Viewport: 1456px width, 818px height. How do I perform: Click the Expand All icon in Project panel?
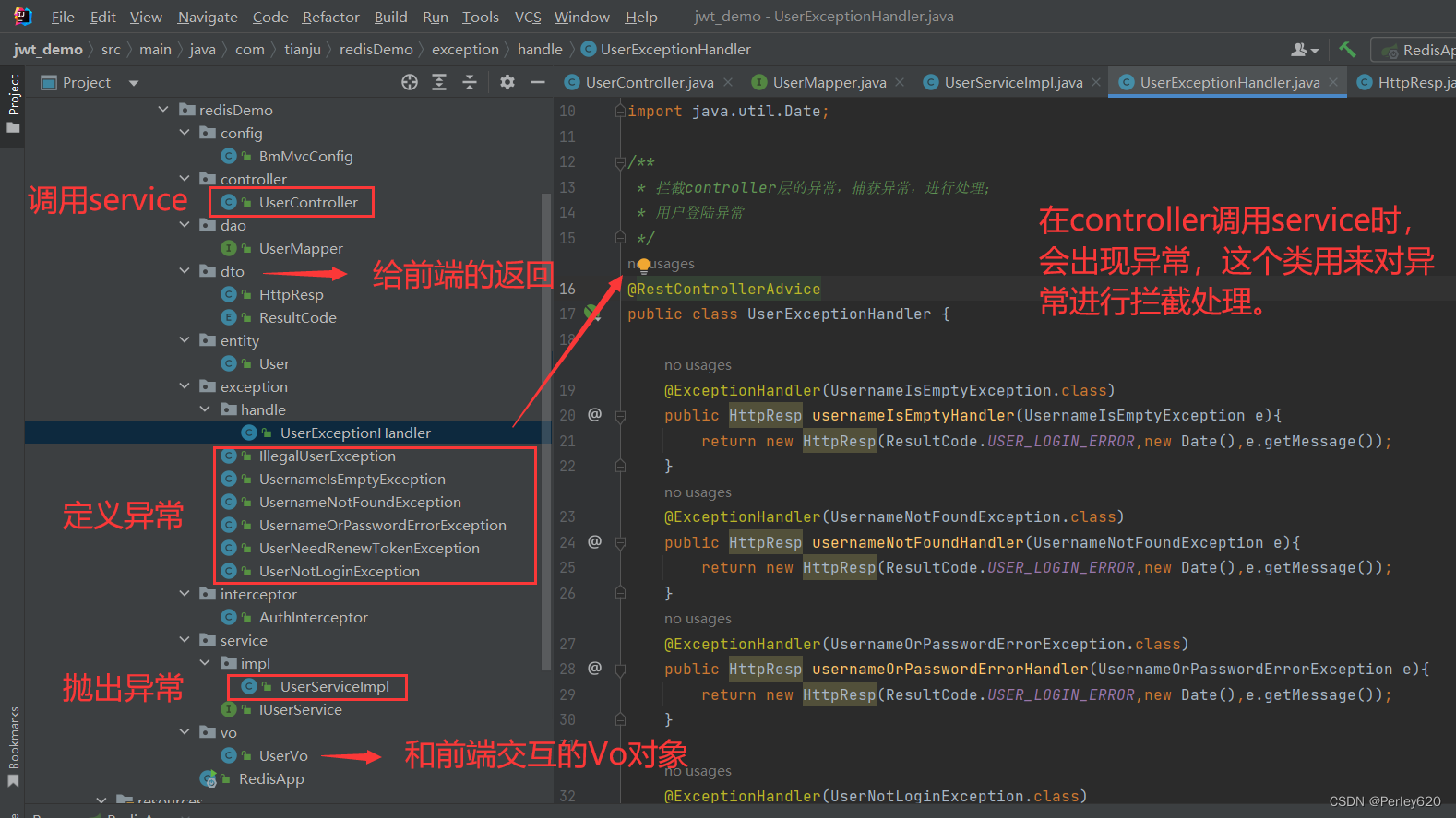coord(439,82)
